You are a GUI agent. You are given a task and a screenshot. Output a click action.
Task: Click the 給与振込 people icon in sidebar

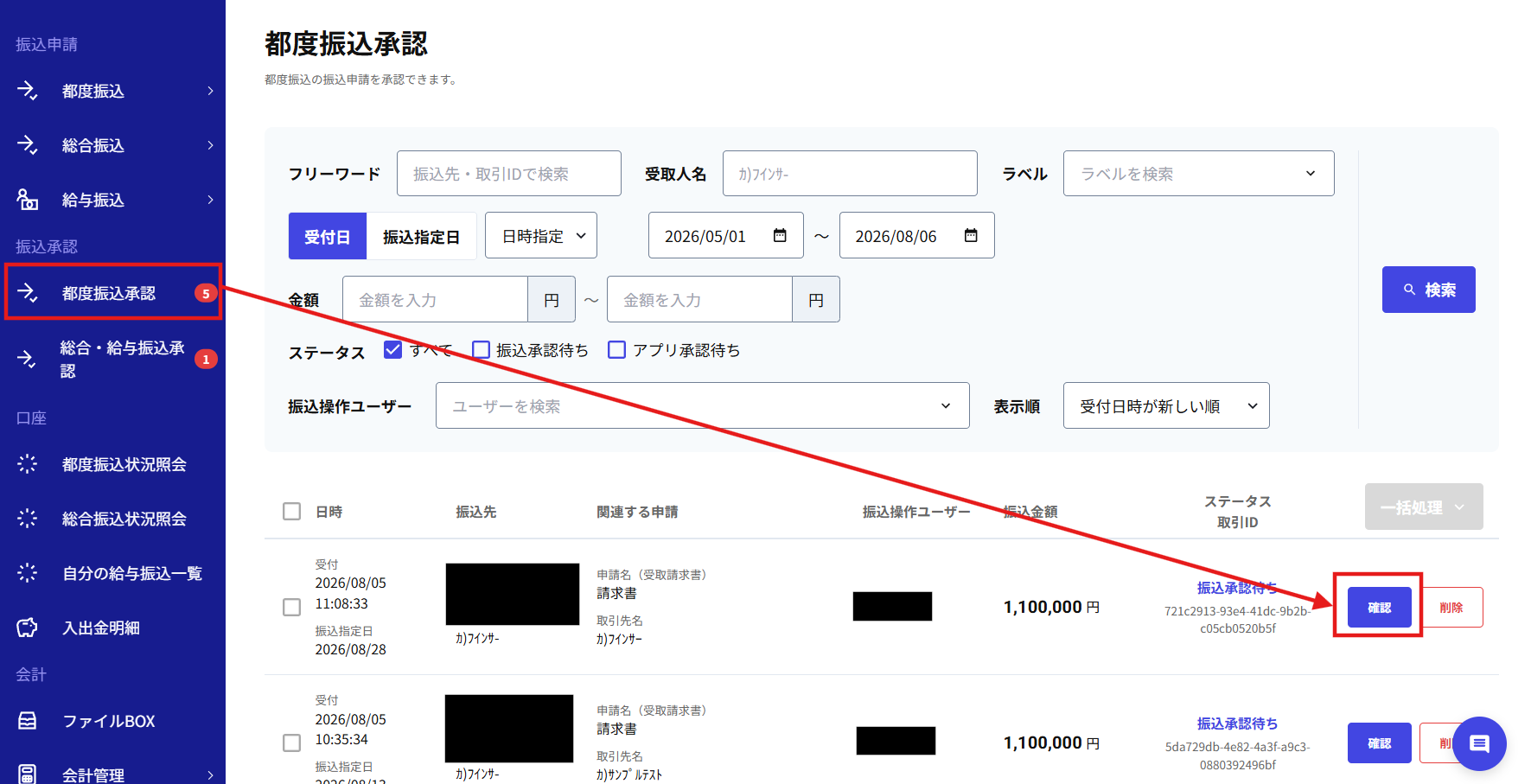(28, 200)
